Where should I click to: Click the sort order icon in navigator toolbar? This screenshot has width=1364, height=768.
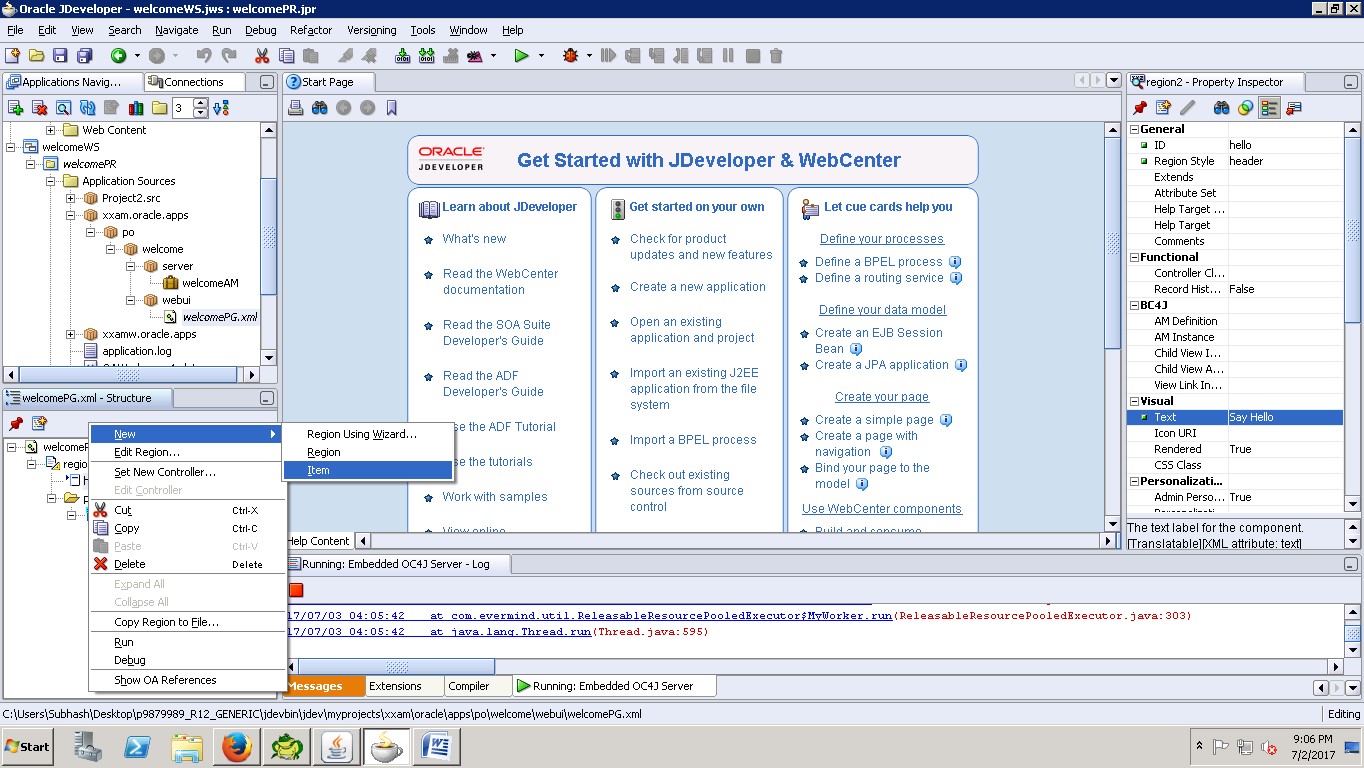(x=222, y=108)
